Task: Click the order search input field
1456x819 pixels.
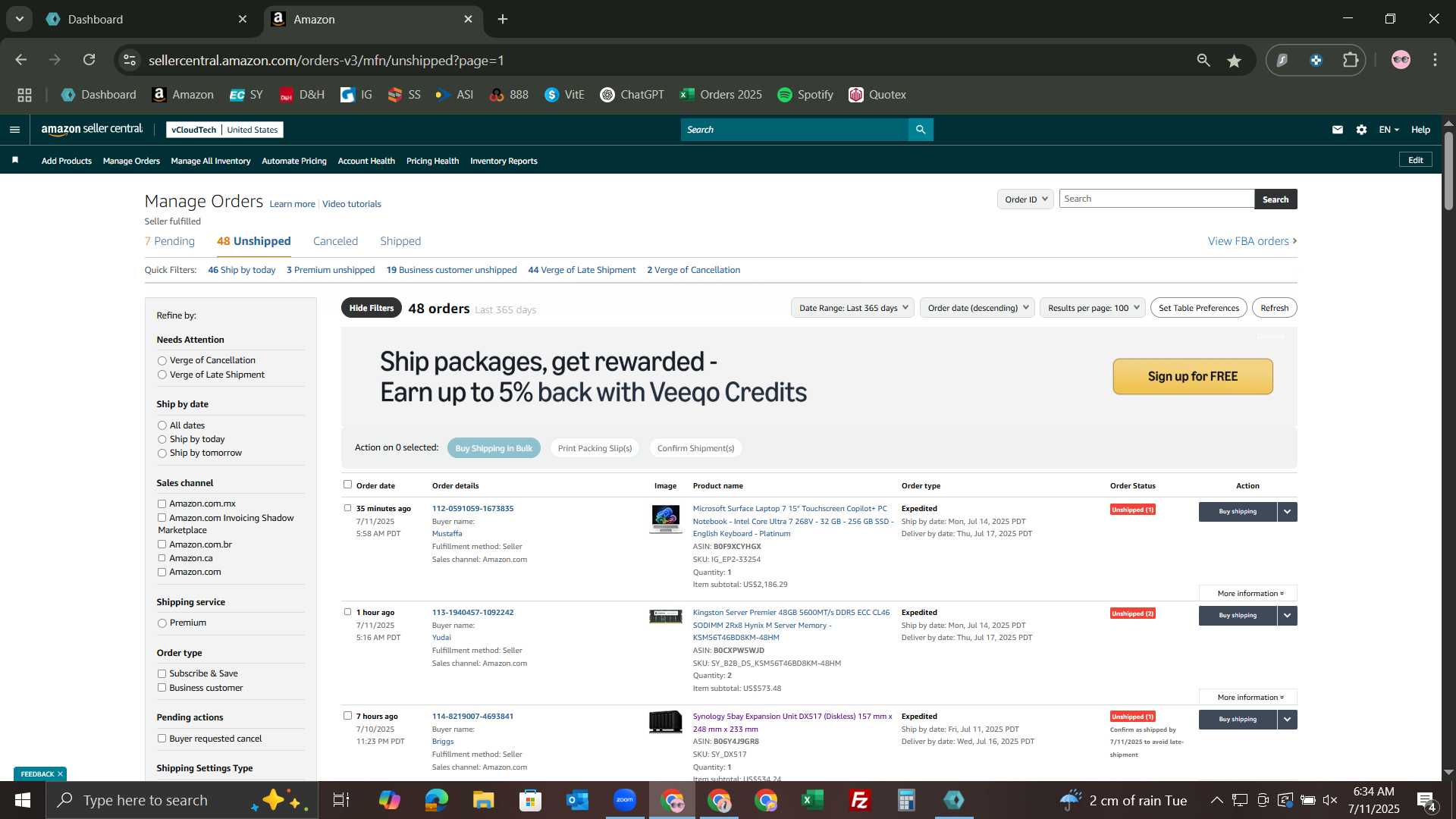Action: tap(1156, 199)
